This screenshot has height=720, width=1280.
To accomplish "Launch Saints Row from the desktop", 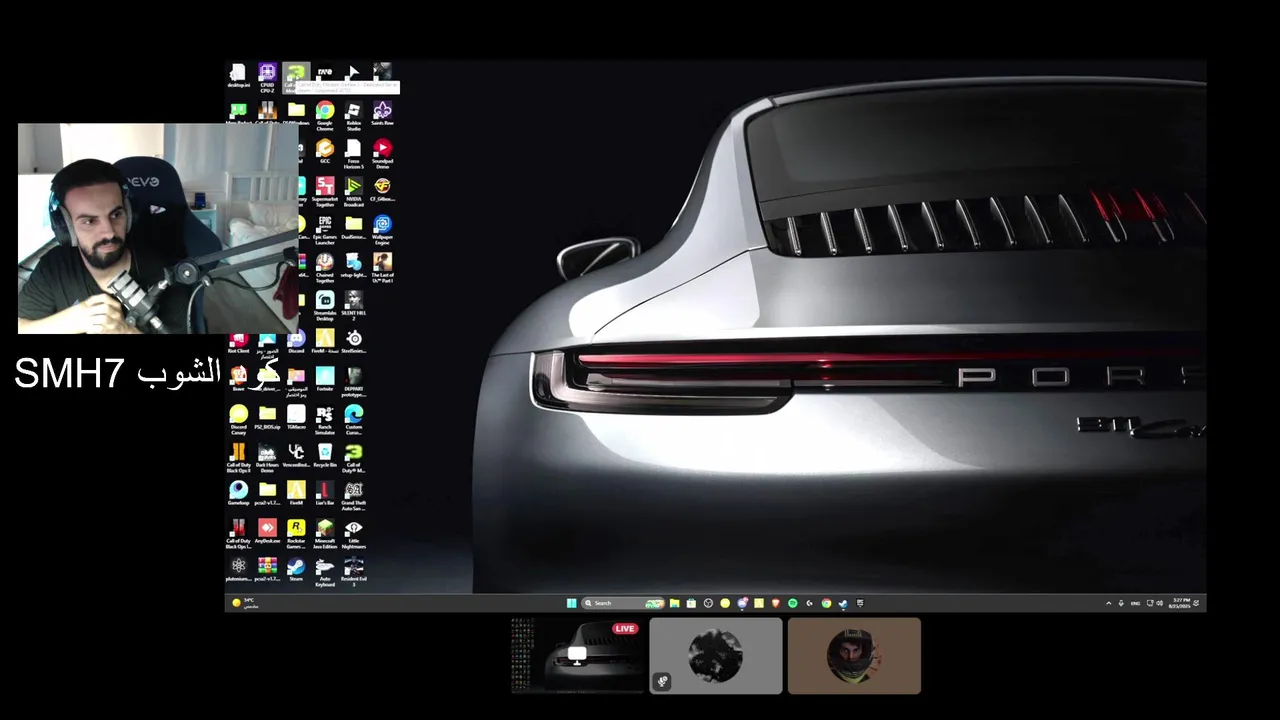I will click(382, 114).
